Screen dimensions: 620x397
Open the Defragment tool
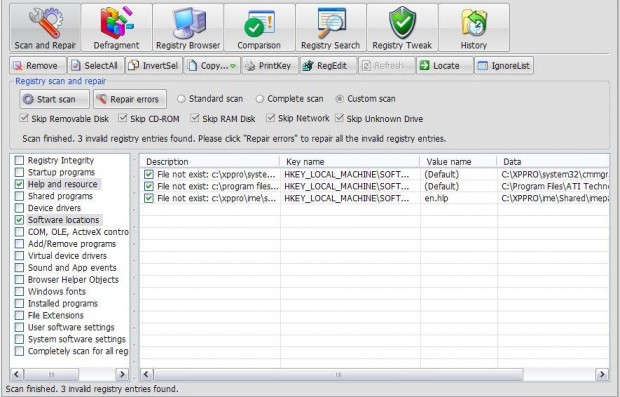[117, 28]
